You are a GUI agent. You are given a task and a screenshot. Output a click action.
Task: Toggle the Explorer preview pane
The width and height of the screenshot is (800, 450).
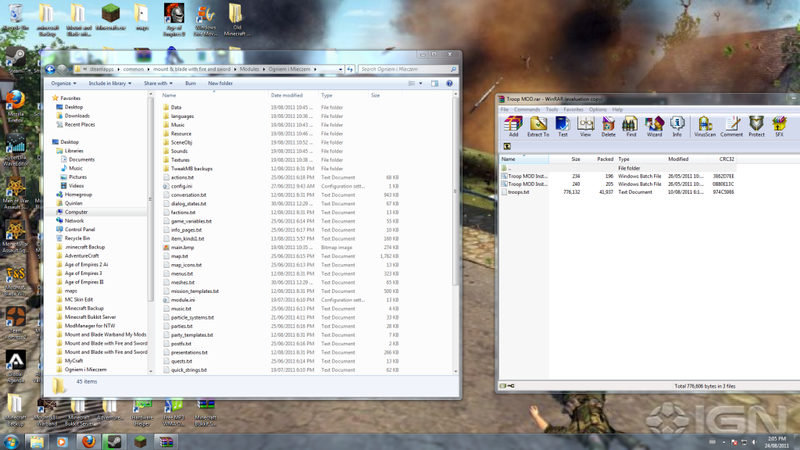click(435, 84)
